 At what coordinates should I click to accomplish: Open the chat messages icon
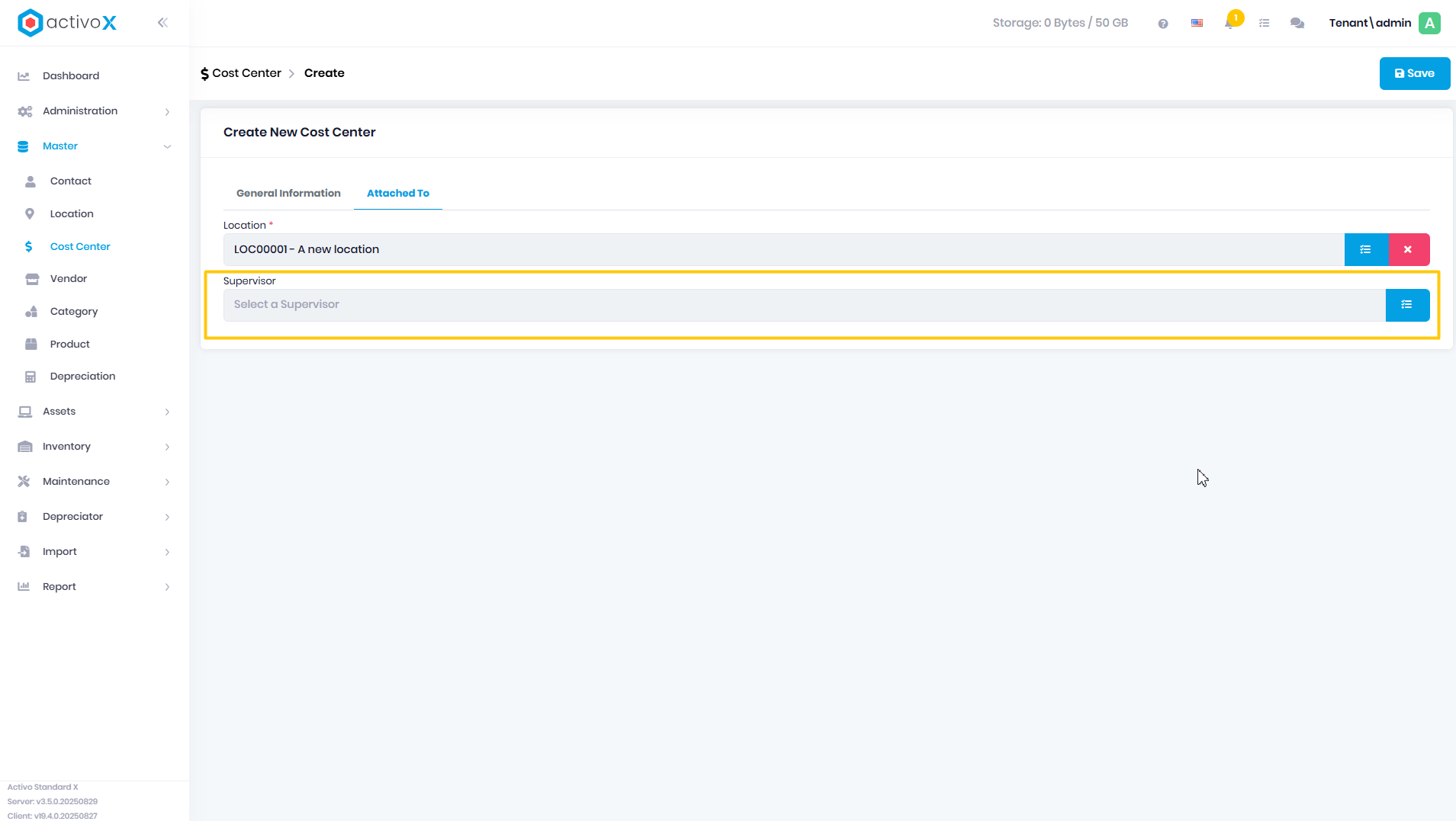(1297, 24)
